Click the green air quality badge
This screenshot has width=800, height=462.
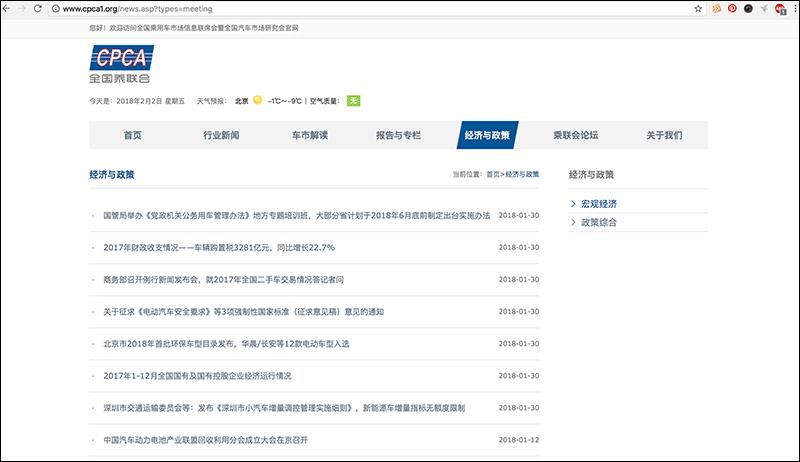(353, 100)
